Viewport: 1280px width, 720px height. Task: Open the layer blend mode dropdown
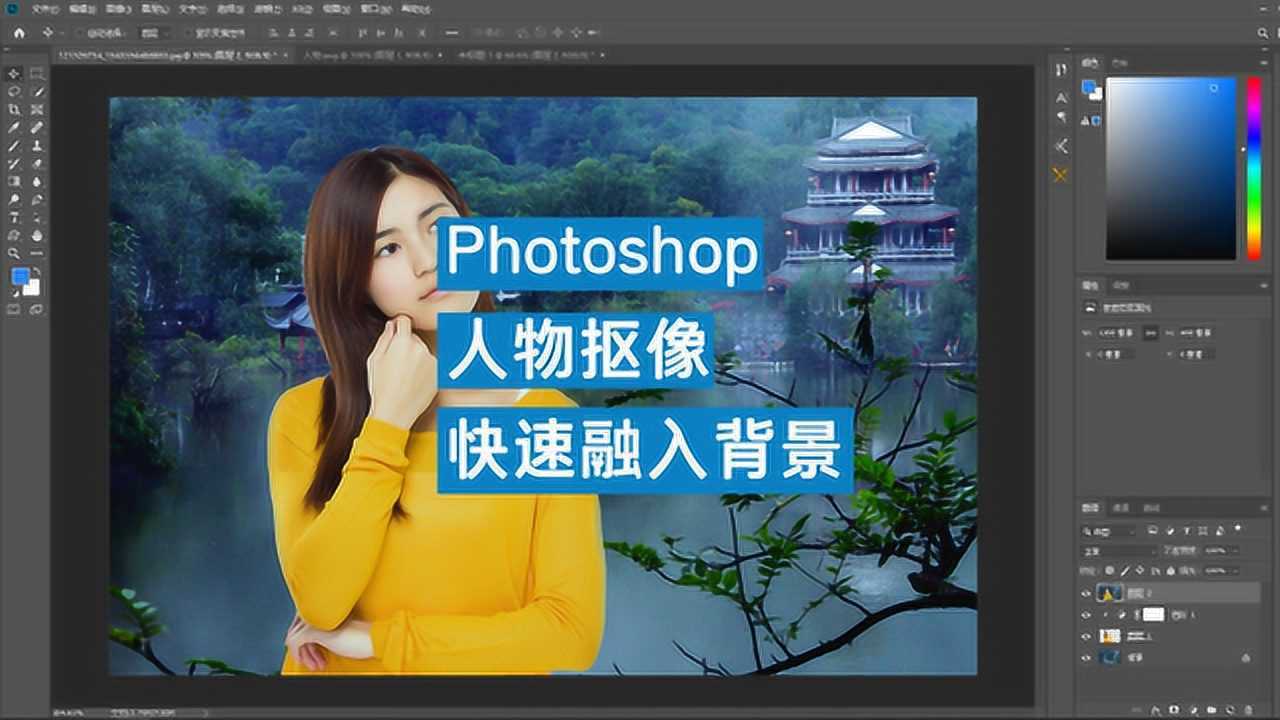[1118, 551]
